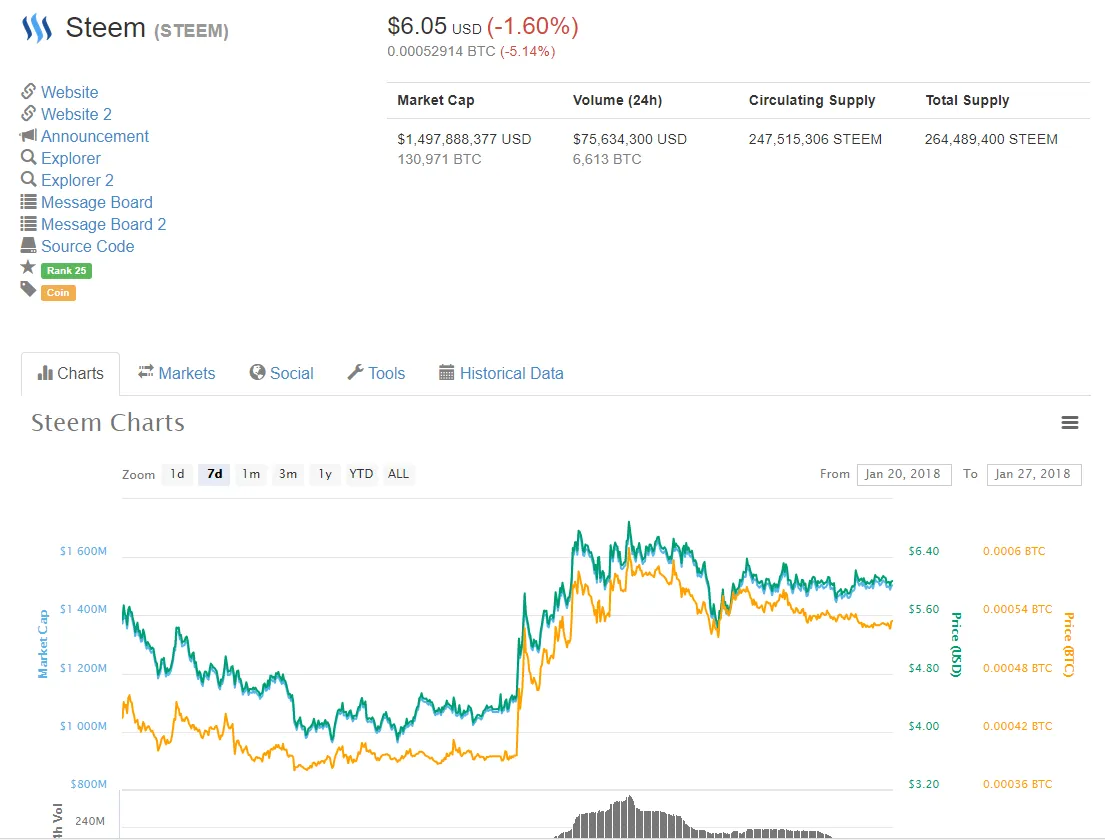Screen dimensions: 1105x840
Task: Click the orange Coin badge
Action: (x=58, y=292)
